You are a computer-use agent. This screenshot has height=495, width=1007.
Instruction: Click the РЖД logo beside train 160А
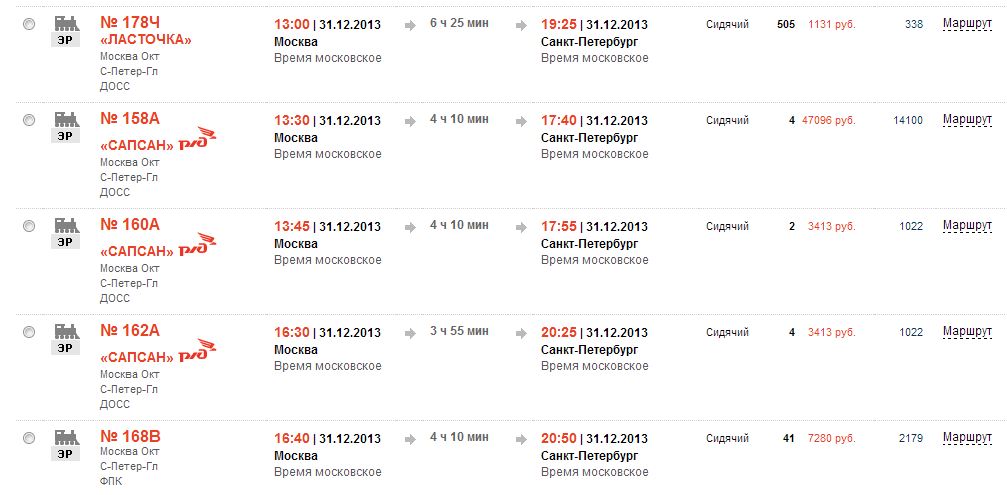198,243
